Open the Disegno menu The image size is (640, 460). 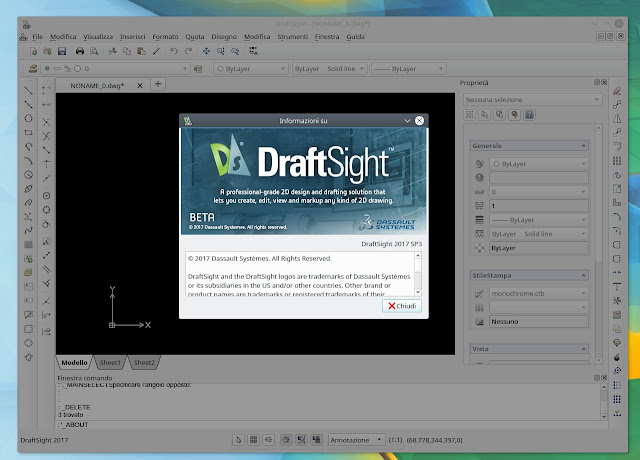click(224, 37)
